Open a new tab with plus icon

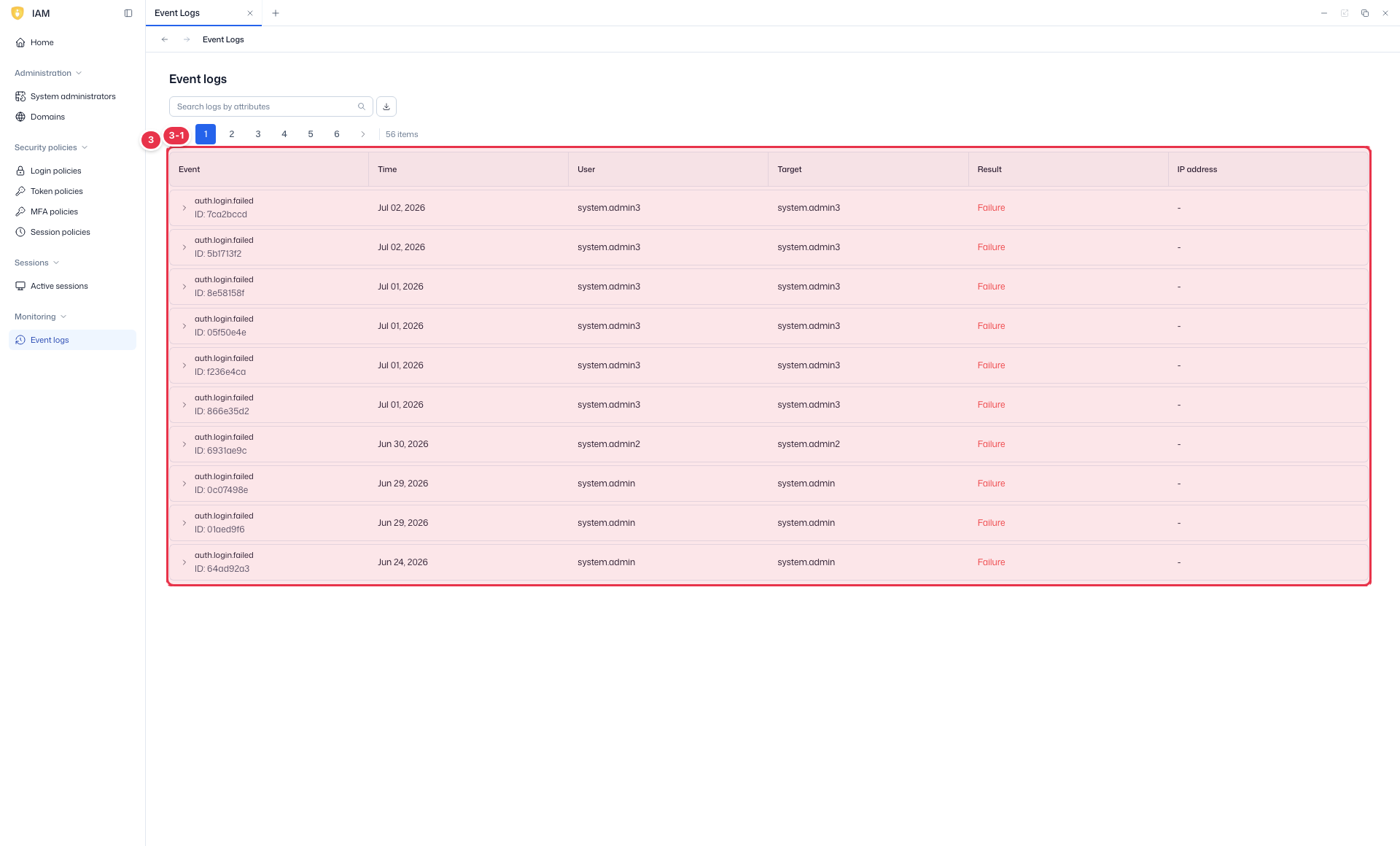pos(276,13)
